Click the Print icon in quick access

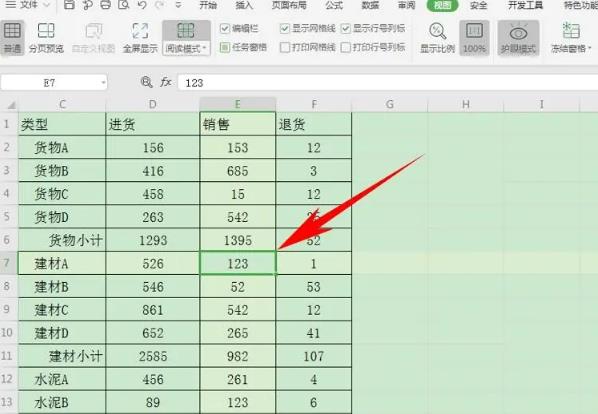(106, 5)
